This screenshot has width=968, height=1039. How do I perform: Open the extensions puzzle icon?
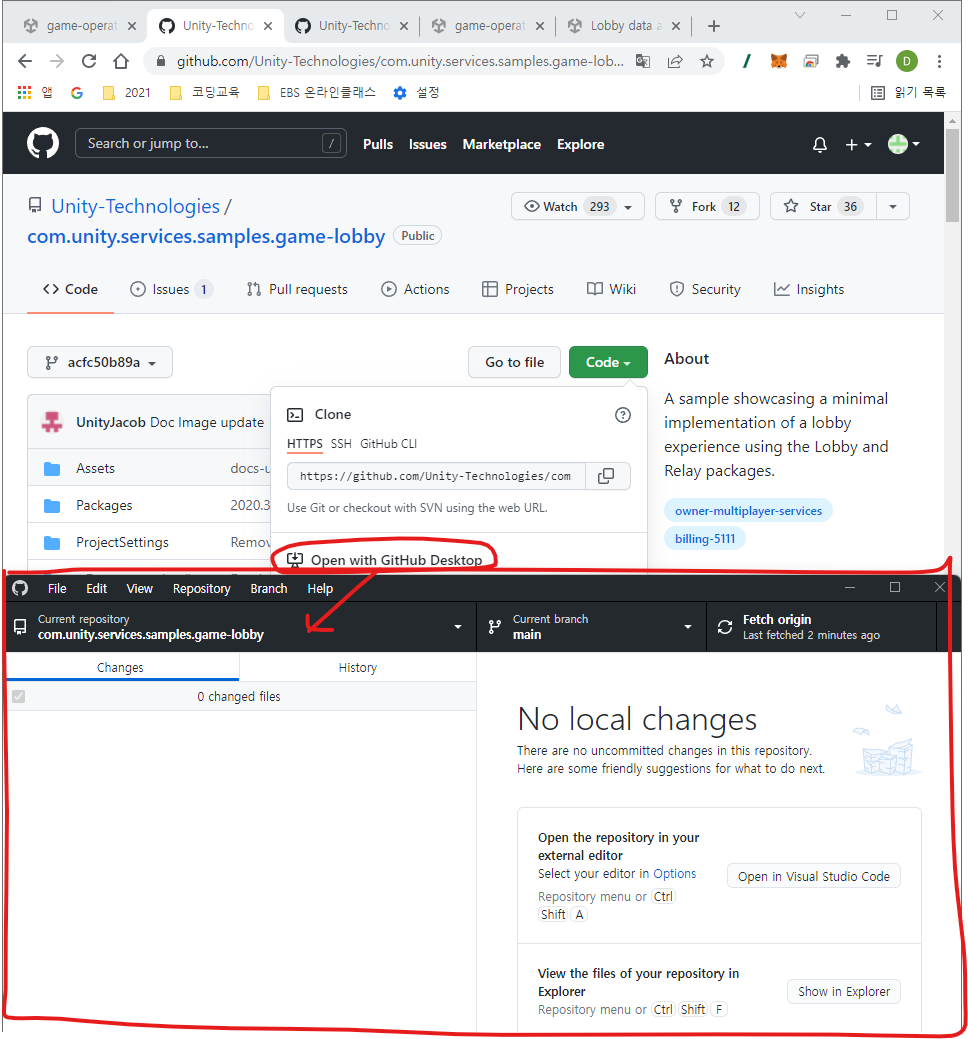pos(843,61)
